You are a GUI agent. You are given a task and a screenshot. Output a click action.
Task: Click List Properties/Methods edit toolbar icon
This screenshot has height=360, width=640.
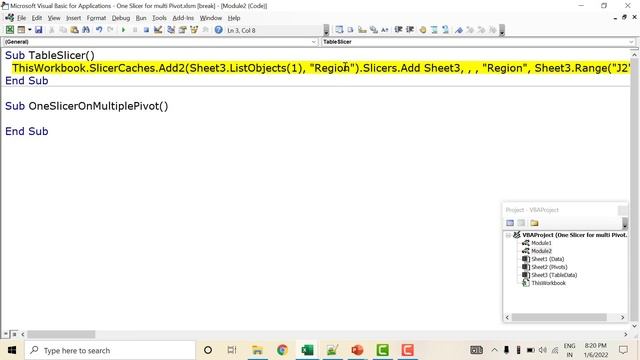(339, 30)
